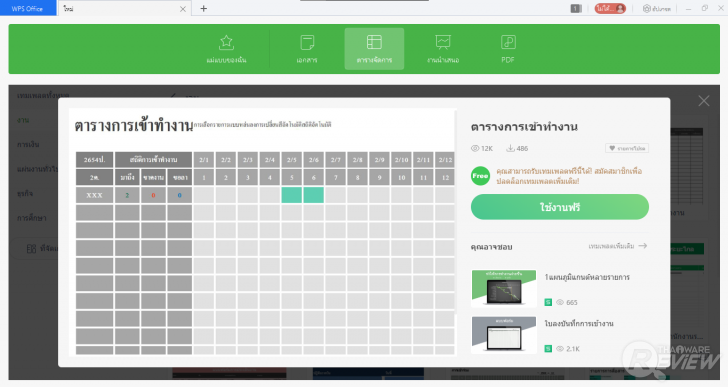Image resolution: width=728 pixels, height=387 pixels.
Task: Open the settings hexagon icon
Action: 646,8
